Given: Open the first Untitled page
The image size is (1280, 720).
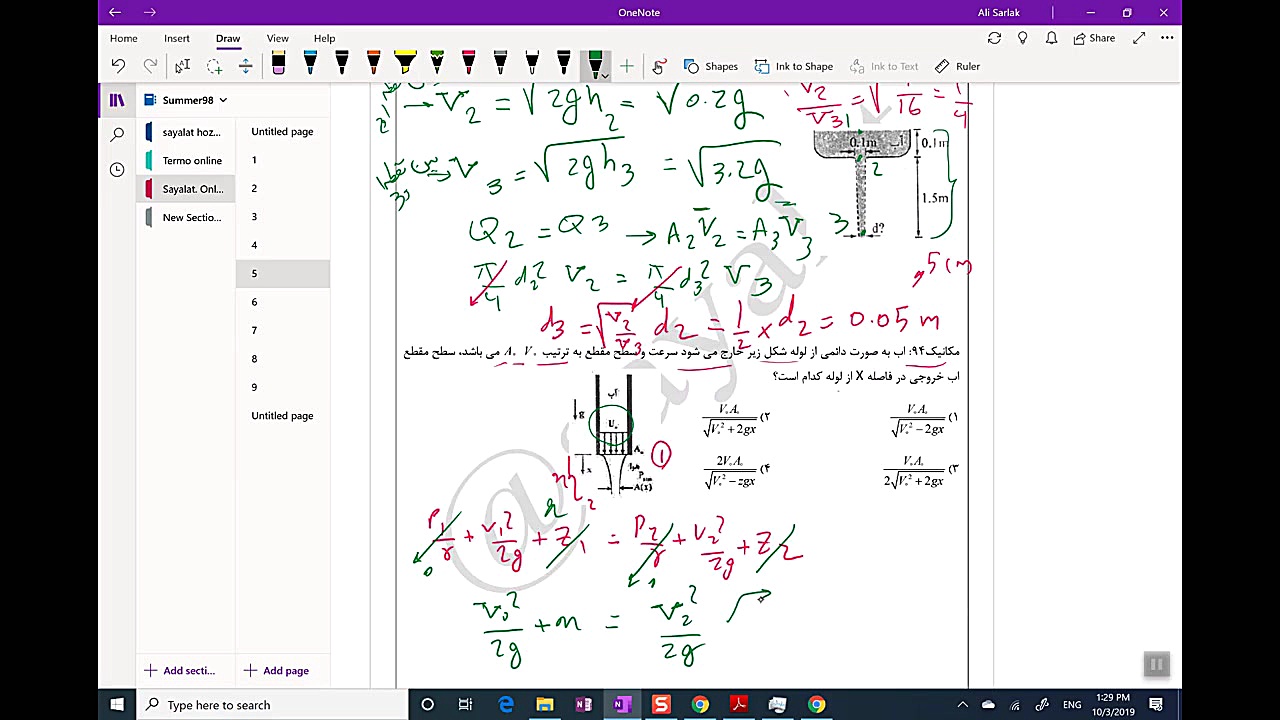Looking at the screenshot, I should (x=283, y=132).
